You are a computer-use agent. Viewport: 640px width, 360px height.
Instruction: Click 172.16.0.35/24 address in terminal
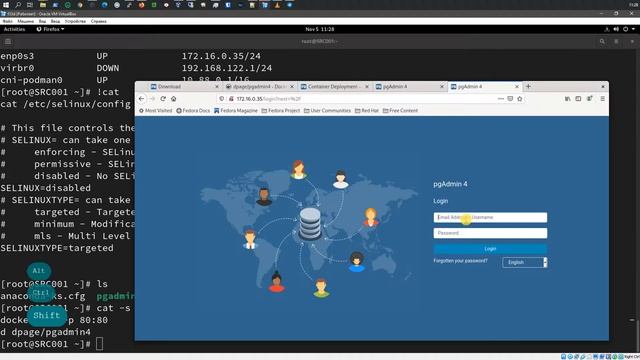point(221,56)
